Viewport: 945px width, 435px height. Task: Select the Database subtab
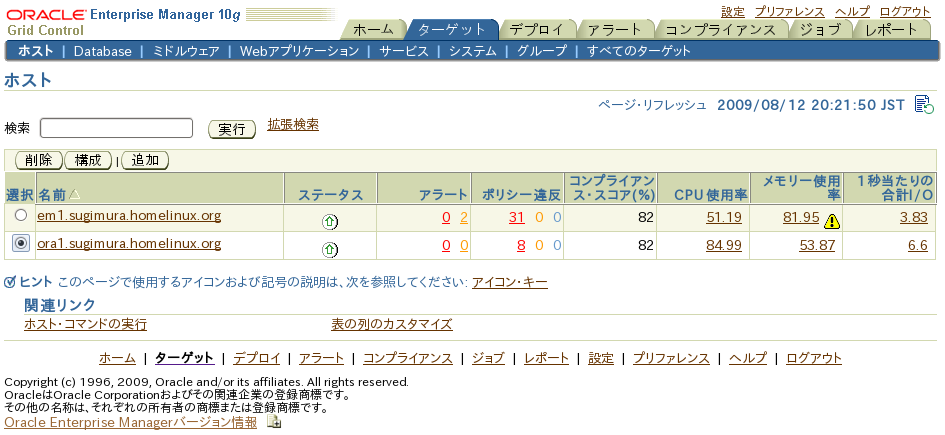click(x=102, y=51)
